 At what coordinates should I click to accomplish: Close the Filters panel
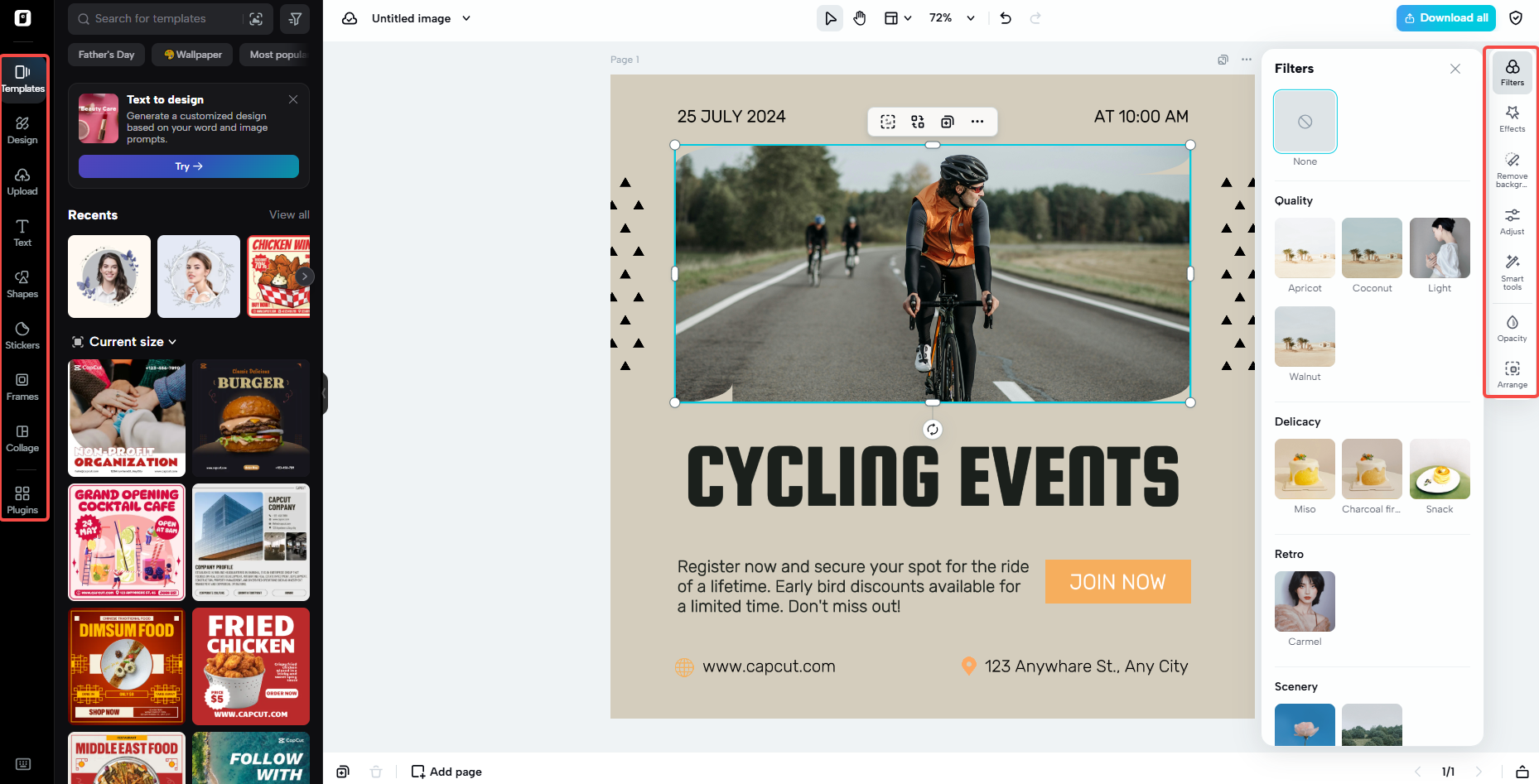(1455, 69)
